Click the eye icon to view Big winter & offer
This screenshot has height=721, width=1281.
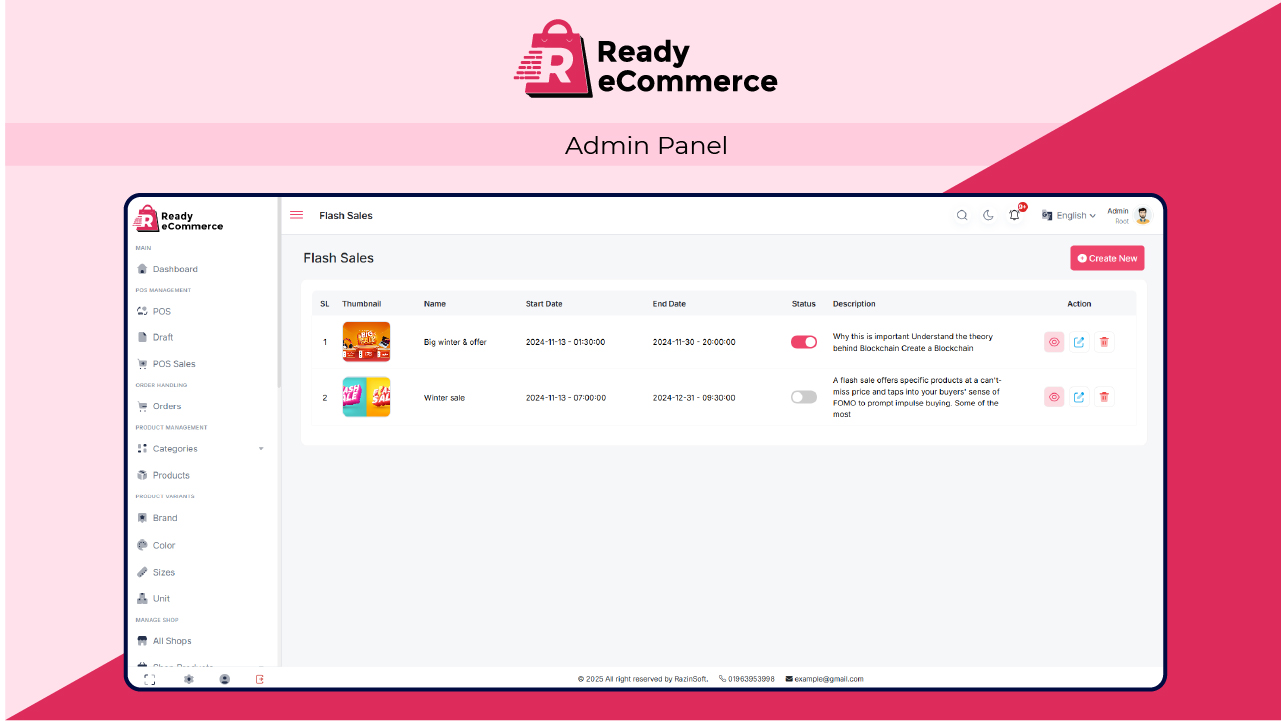pos(1054,341)
